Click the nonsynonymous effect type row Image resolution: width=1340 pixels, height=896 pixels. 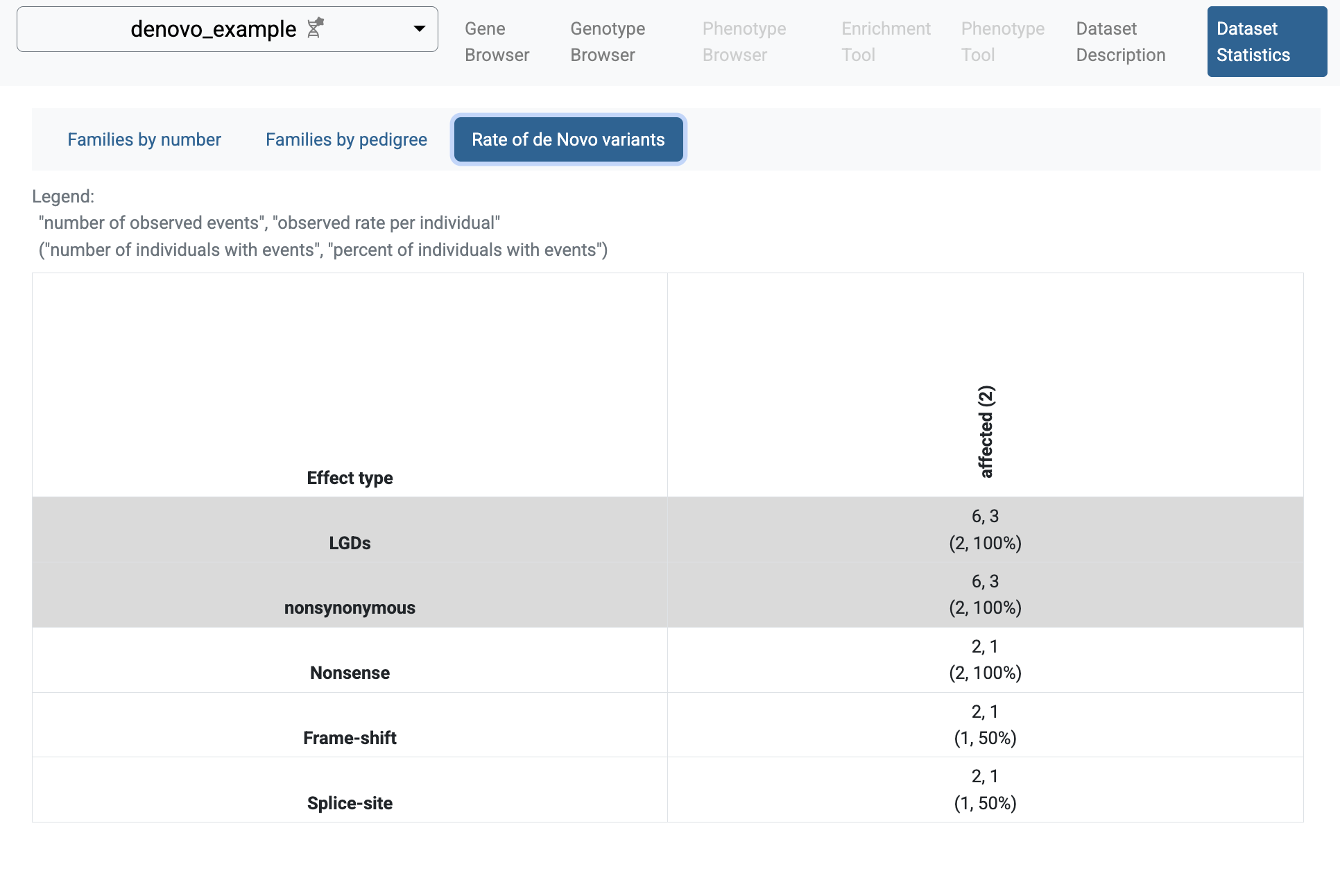[350, 608]
